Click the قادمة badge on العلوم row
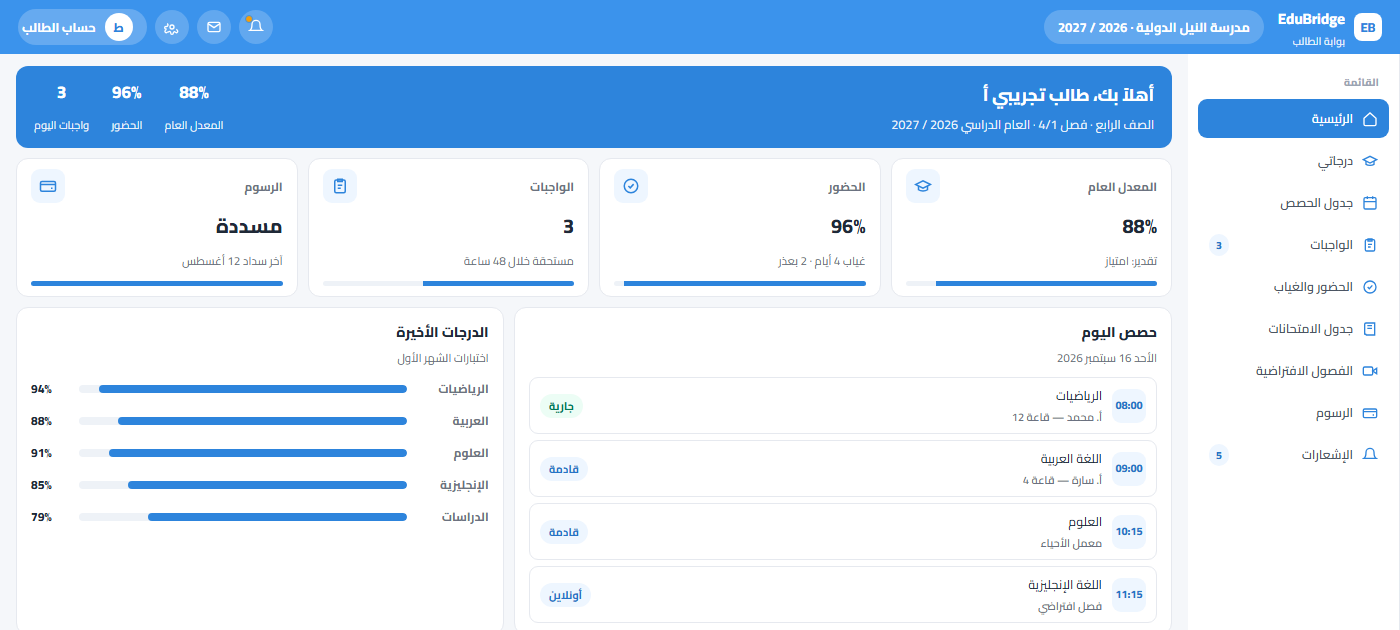The width and height of the screenshot is (1400, 630). pyautogui.click(x=564, y=532)
